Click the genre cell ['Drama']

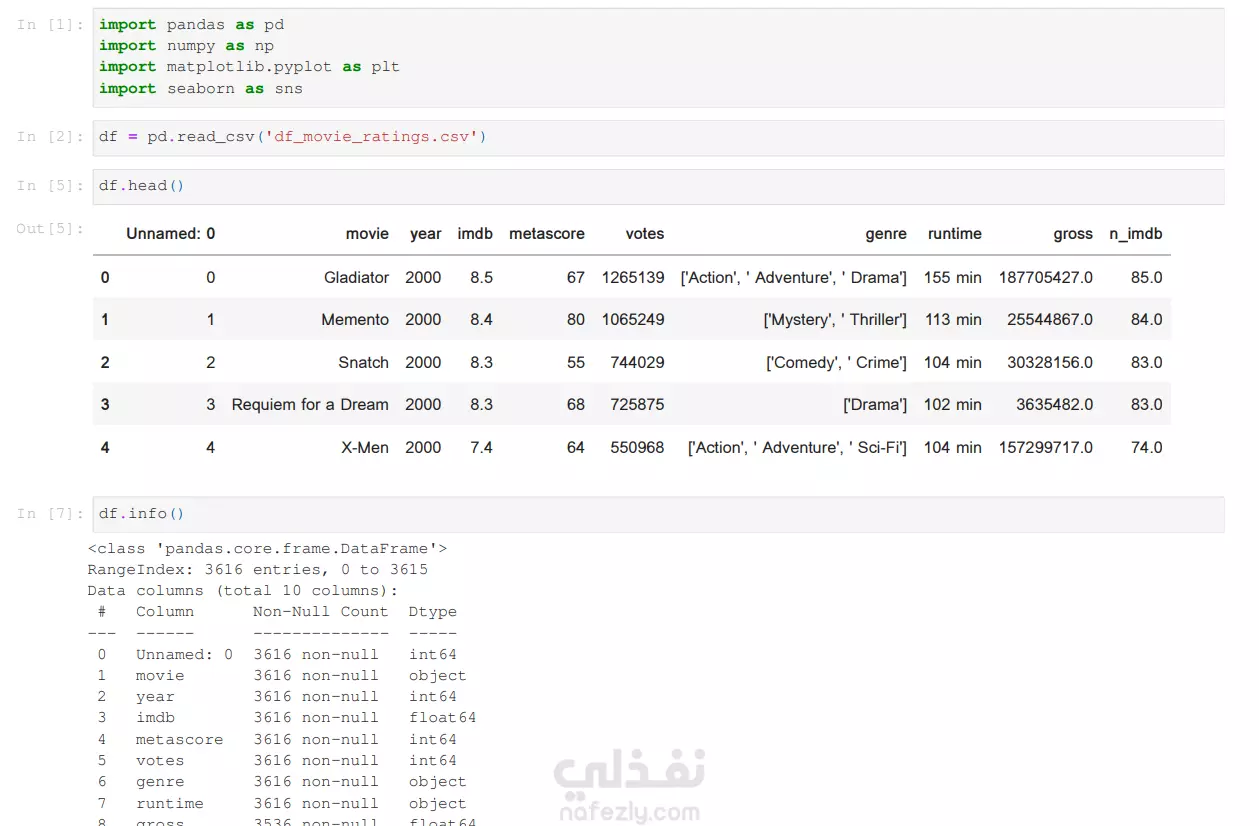875,405
